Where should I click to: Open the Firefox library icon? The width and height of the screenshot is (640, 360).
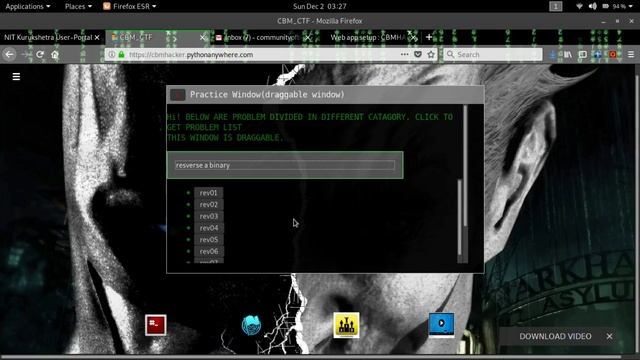click(x=568, y=54)
